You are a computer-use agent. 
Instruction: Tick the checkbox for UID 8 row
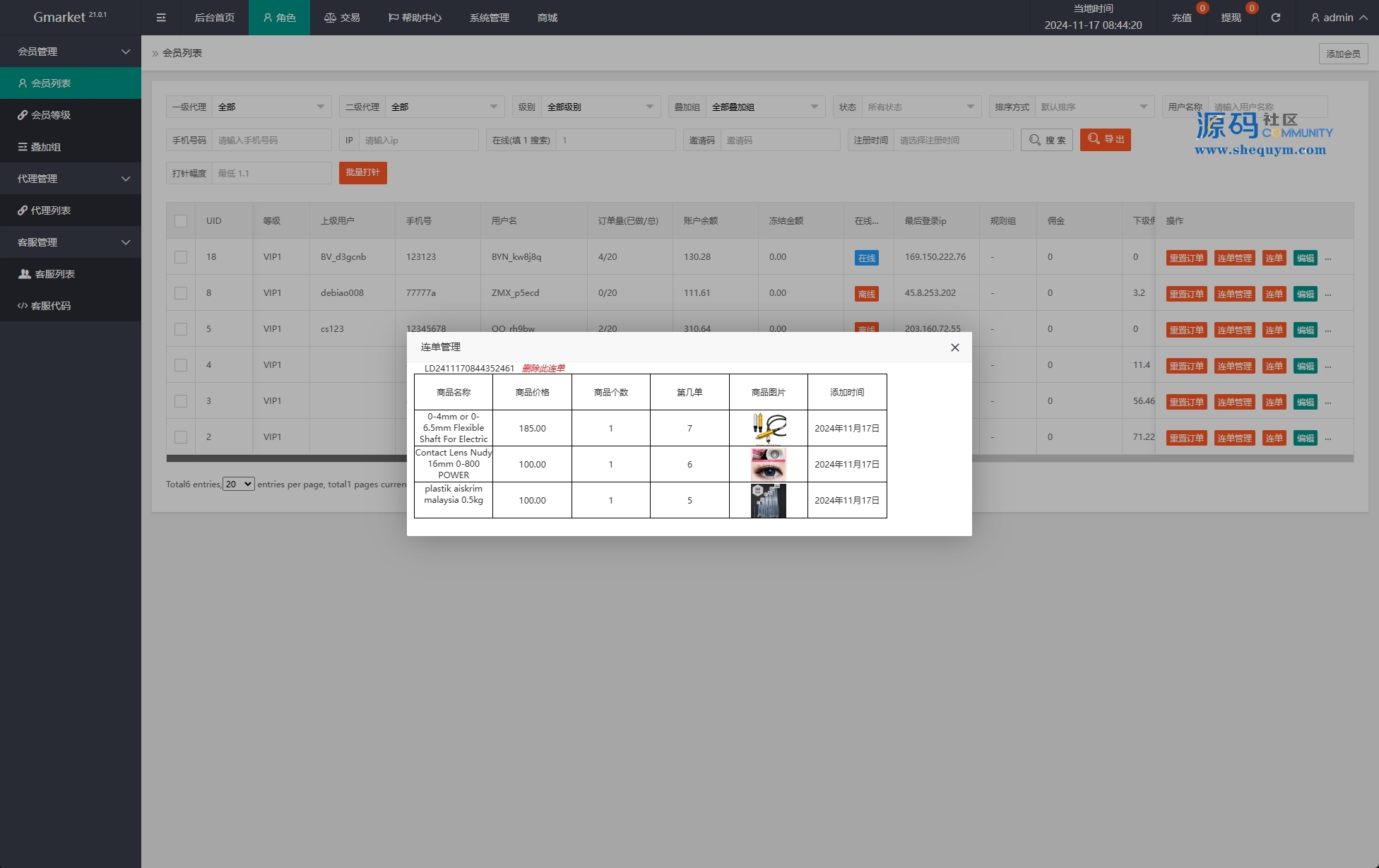(181, 293)
